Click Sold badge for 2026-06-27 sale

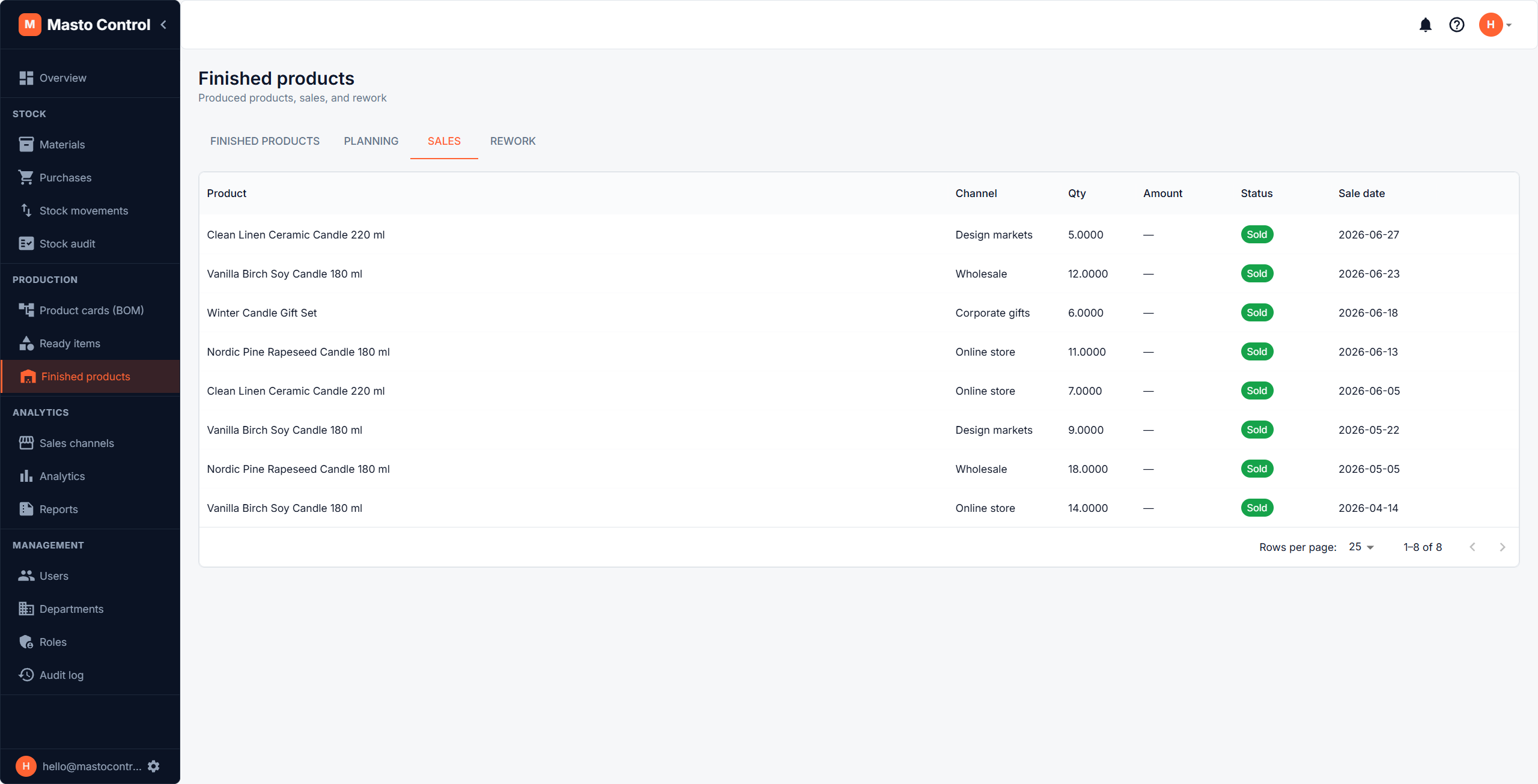[1257, 234]
